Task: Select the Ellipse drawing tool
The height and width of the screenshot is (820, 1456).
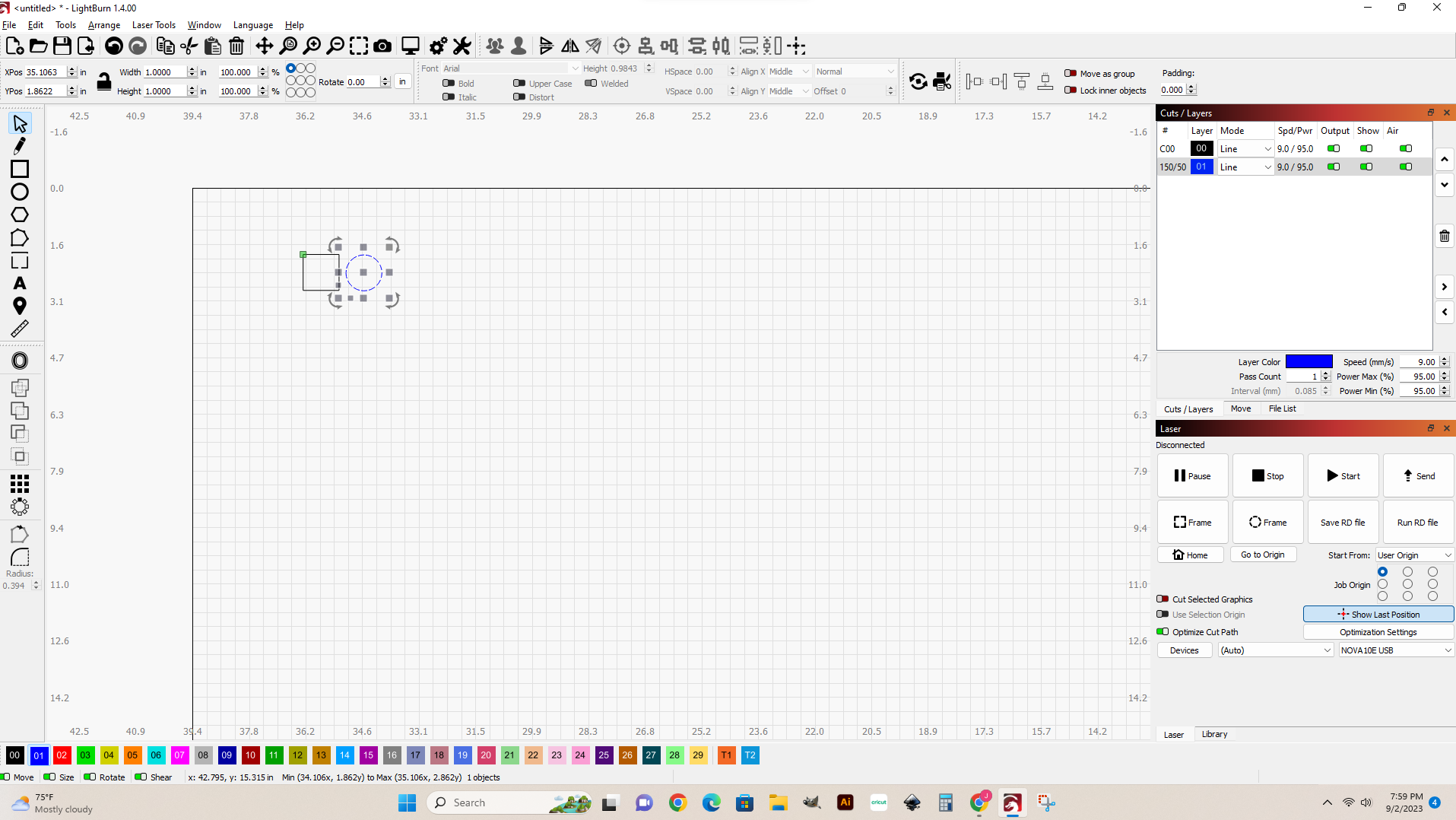Action: click(20, 192)
